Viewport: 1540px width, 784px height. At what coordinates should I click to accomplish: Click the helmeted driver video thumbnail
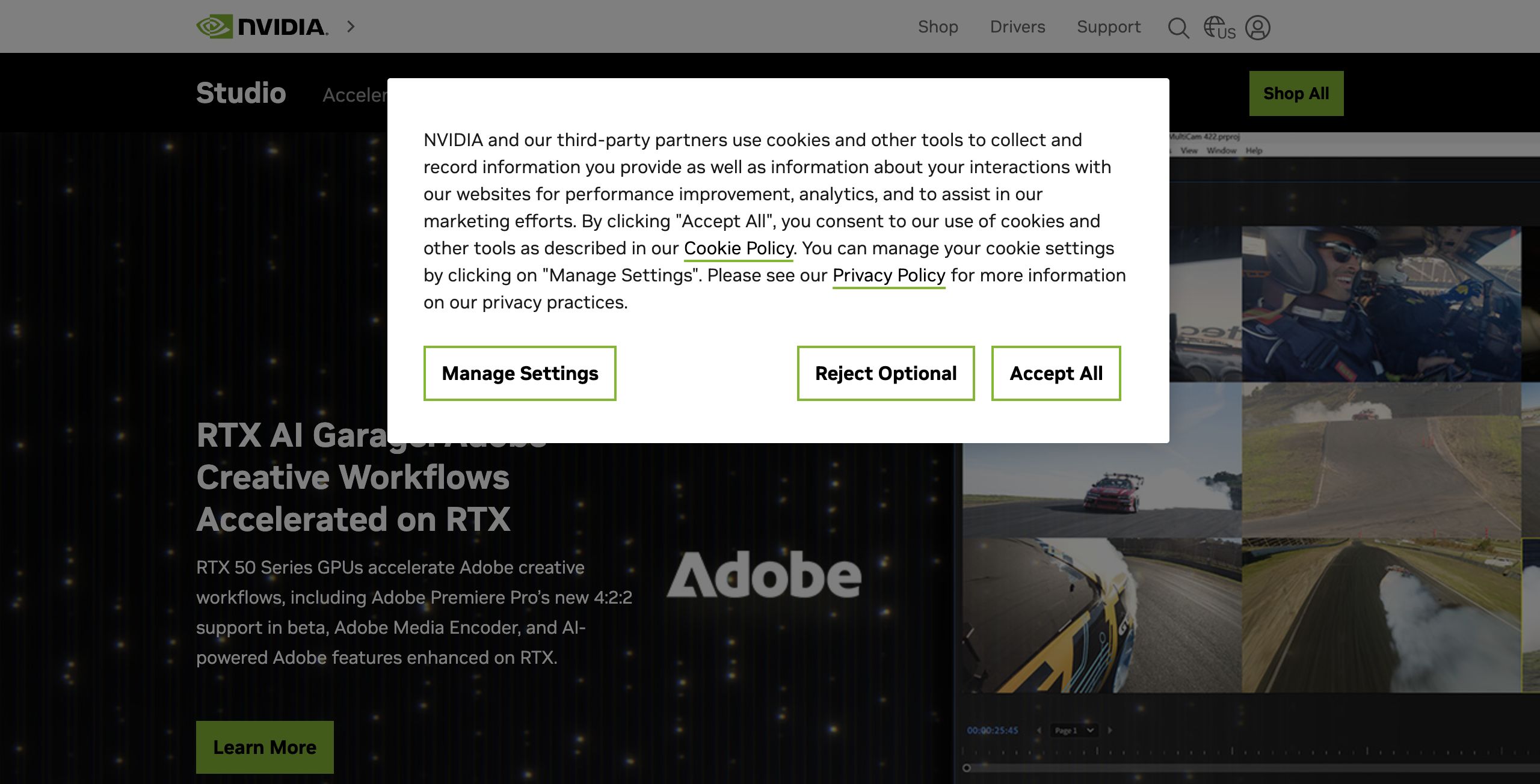point(1381,304)
